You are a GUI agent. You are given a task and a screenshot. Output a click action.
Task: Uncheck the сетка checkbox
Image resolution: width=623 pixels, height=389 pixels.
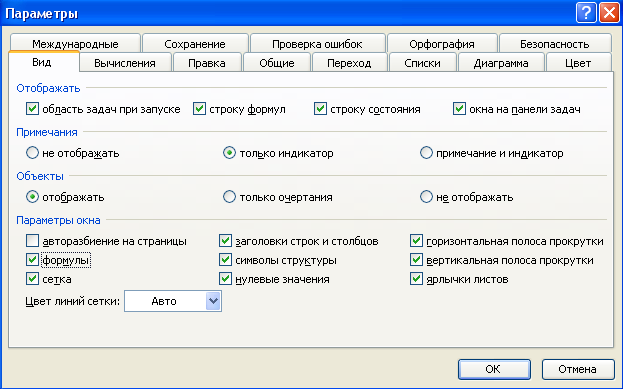click(32, 279)
